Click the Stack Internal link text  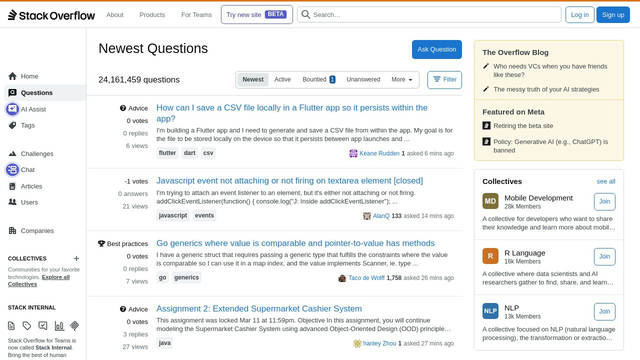click(x=53, y=348)
